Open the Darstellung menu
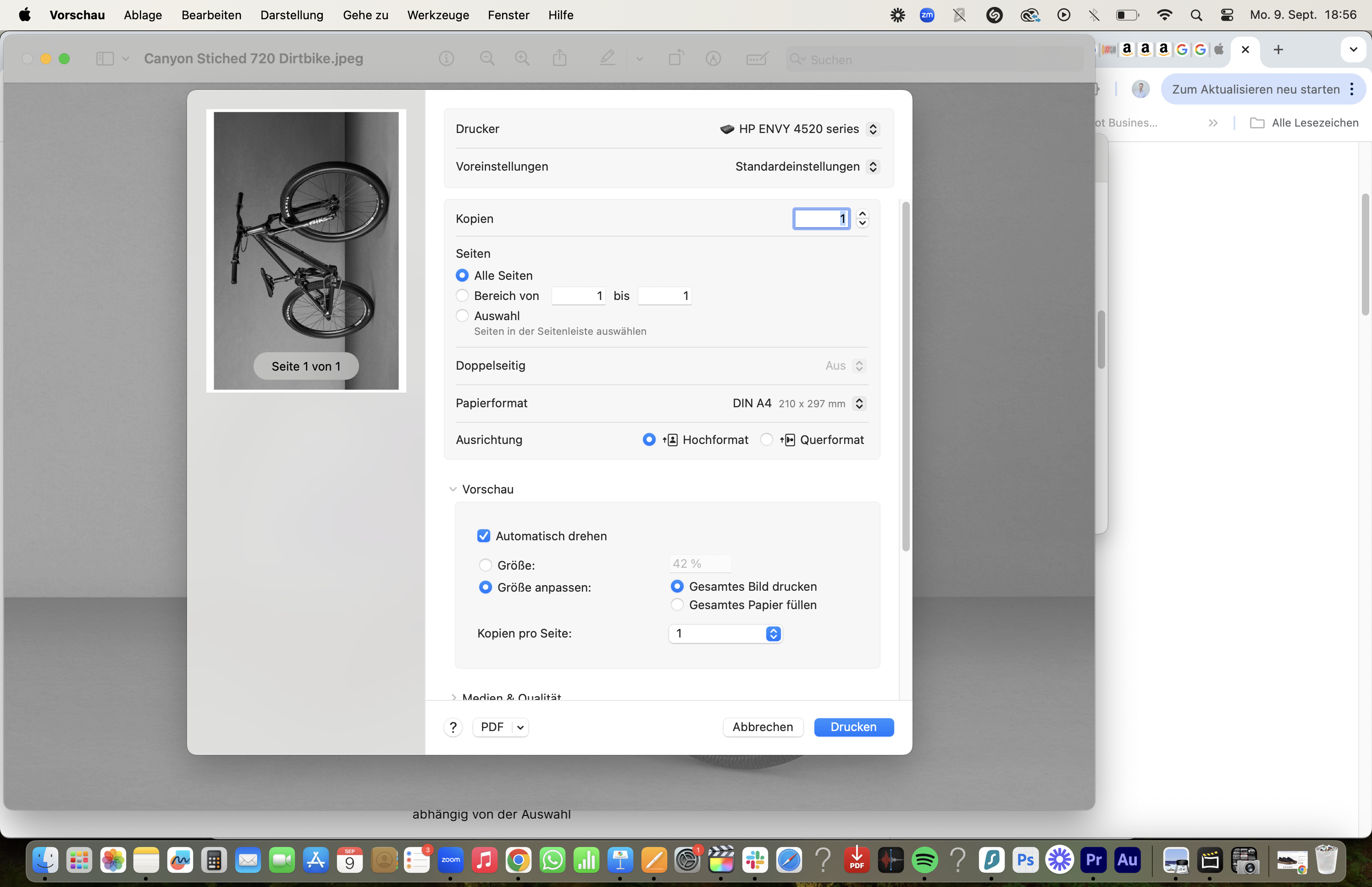The height and width of the screenshot is (887, 1372). (x=291, y=15)
